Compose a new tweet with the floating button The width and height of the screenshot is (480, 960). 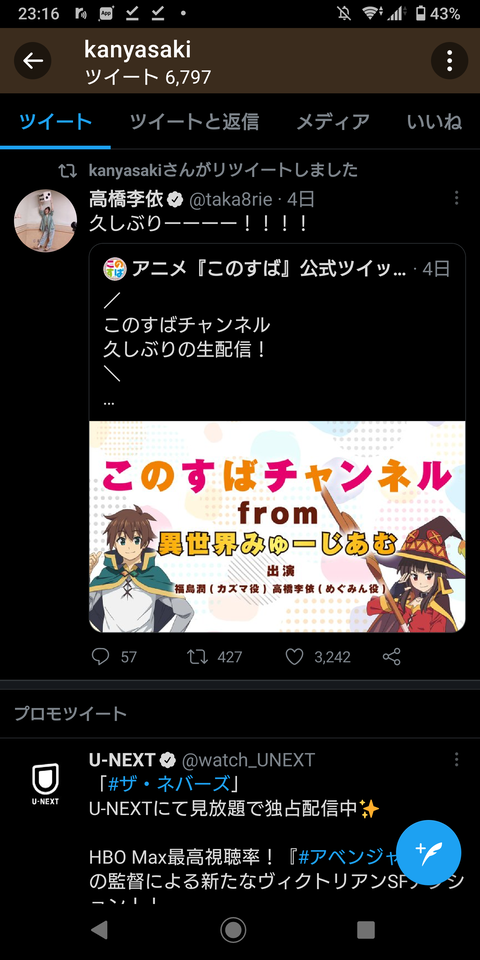coord(429,852)
